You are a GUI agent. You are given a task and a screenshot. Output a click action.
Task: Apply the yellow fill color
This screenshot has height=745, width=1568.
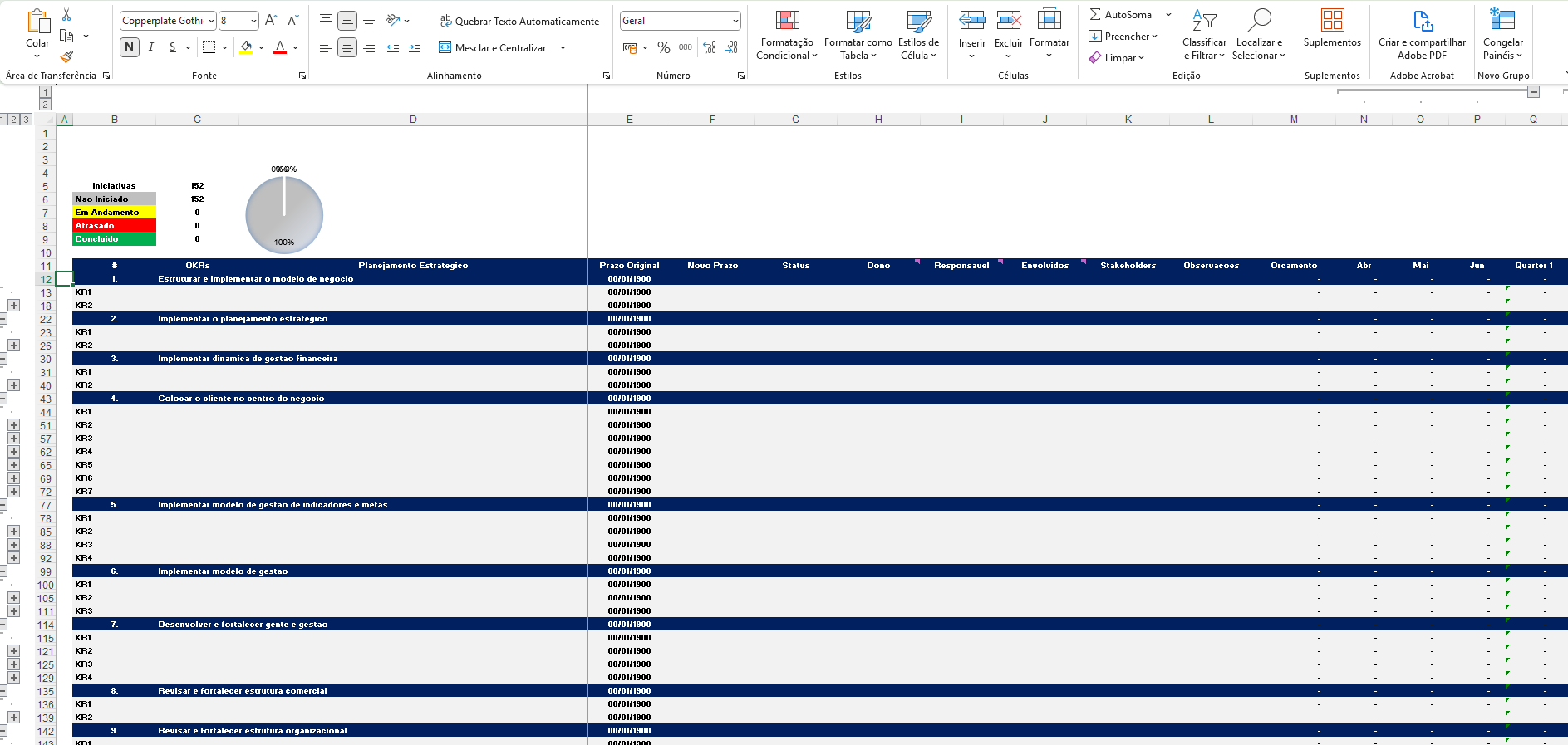(x=246, y=47)
